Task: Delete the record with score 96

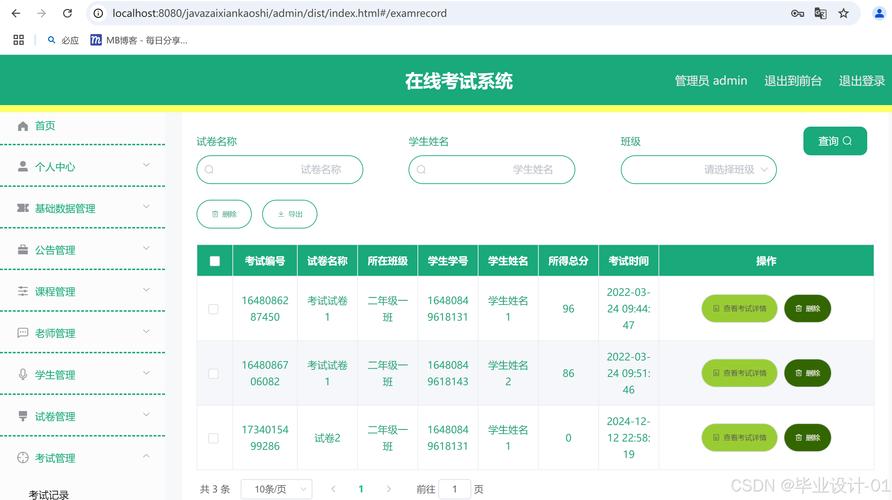Action: [x=808, y=308]
